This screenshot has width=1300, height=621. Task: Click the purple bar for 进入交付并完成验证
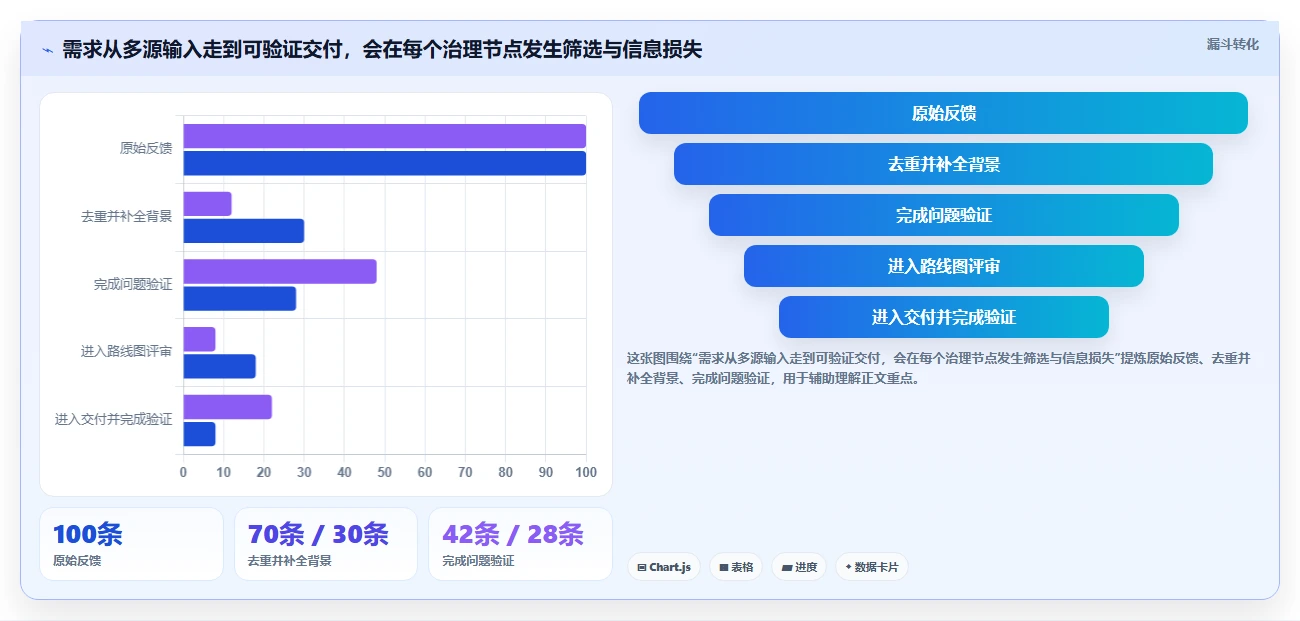tap(227, 407)
